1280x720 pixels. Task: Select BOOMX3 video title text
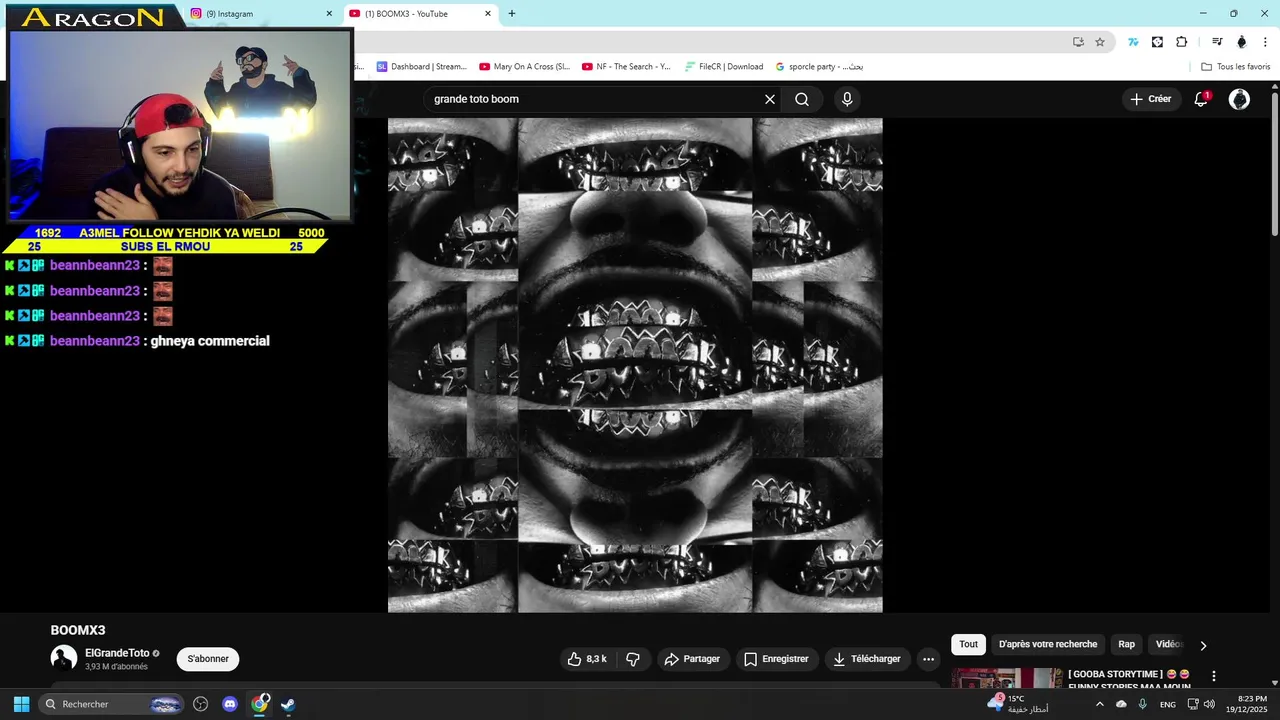tap(78, 630)
